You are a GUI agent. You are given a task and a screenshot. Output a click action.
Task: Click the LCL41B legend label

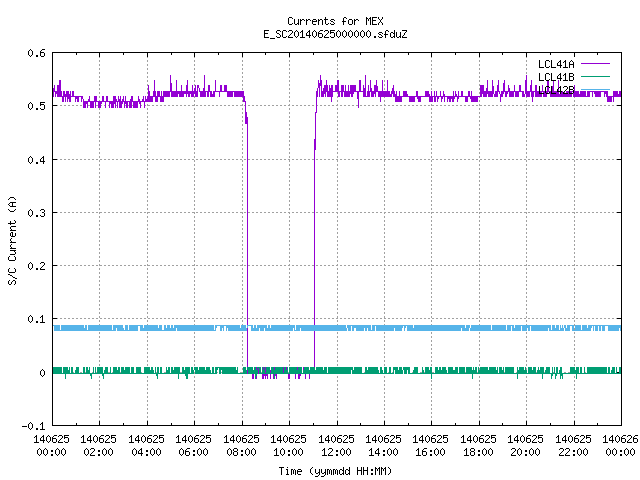[x=556, y=77]
